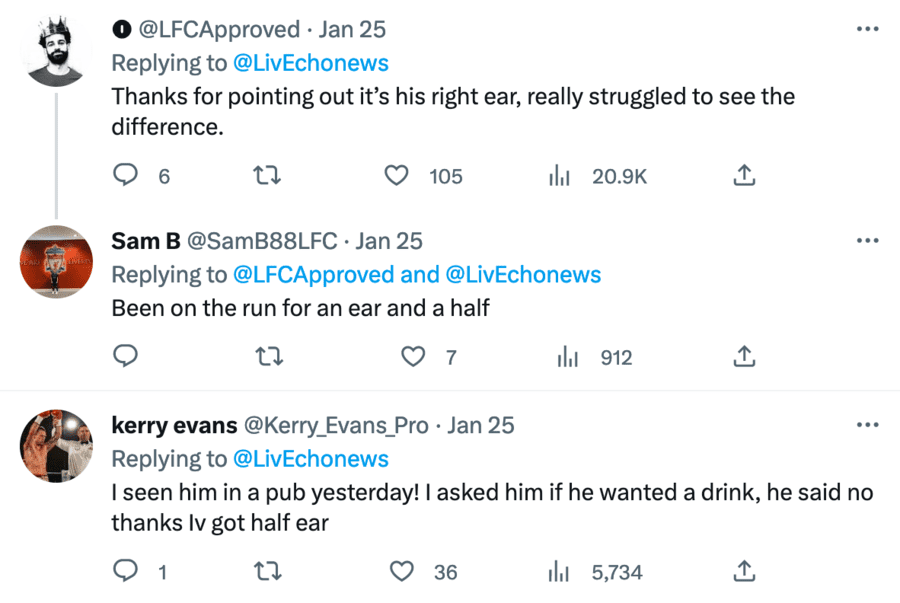
Task: Share Sam B's tweet
Action: (x=743, y=356)
